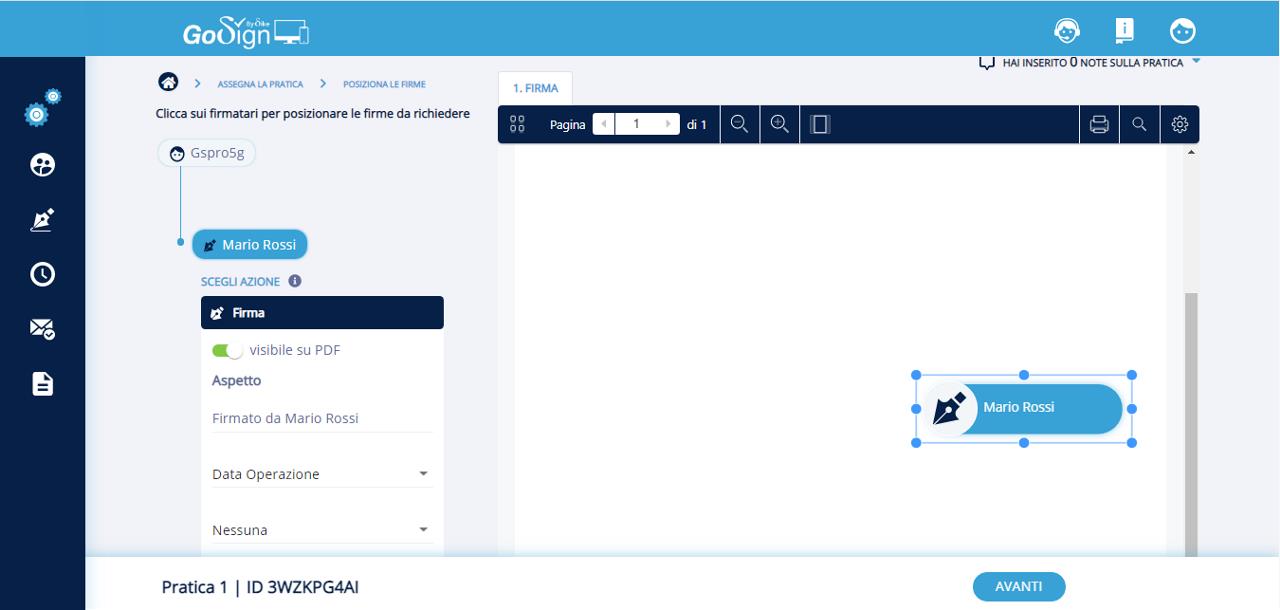Click 'ASSEGNA LA PRATICA' breadcrumb

260,84
